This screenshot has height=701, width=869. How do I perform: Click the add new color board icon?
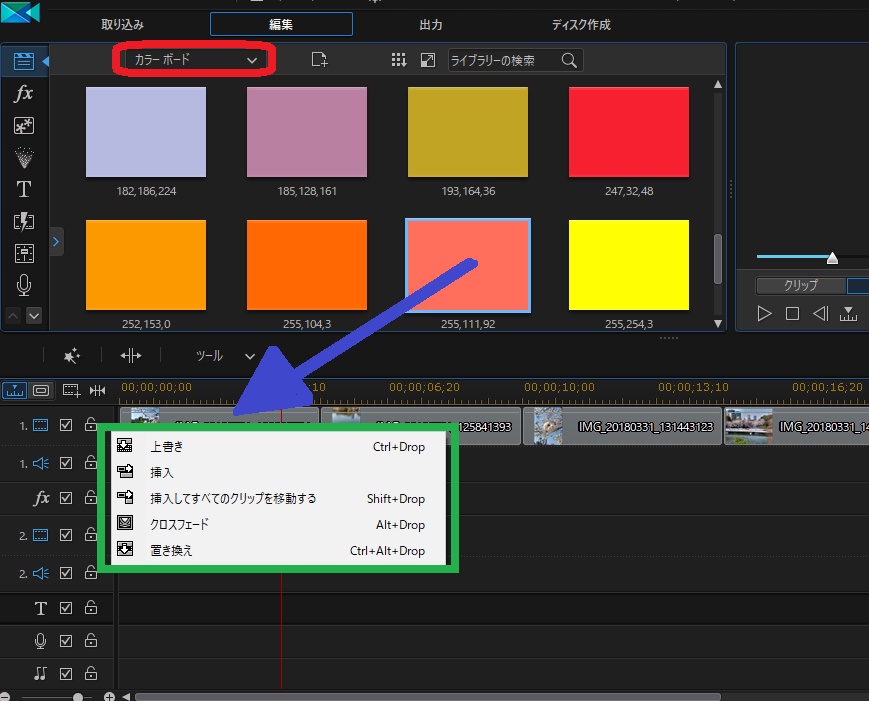[319, 60]
